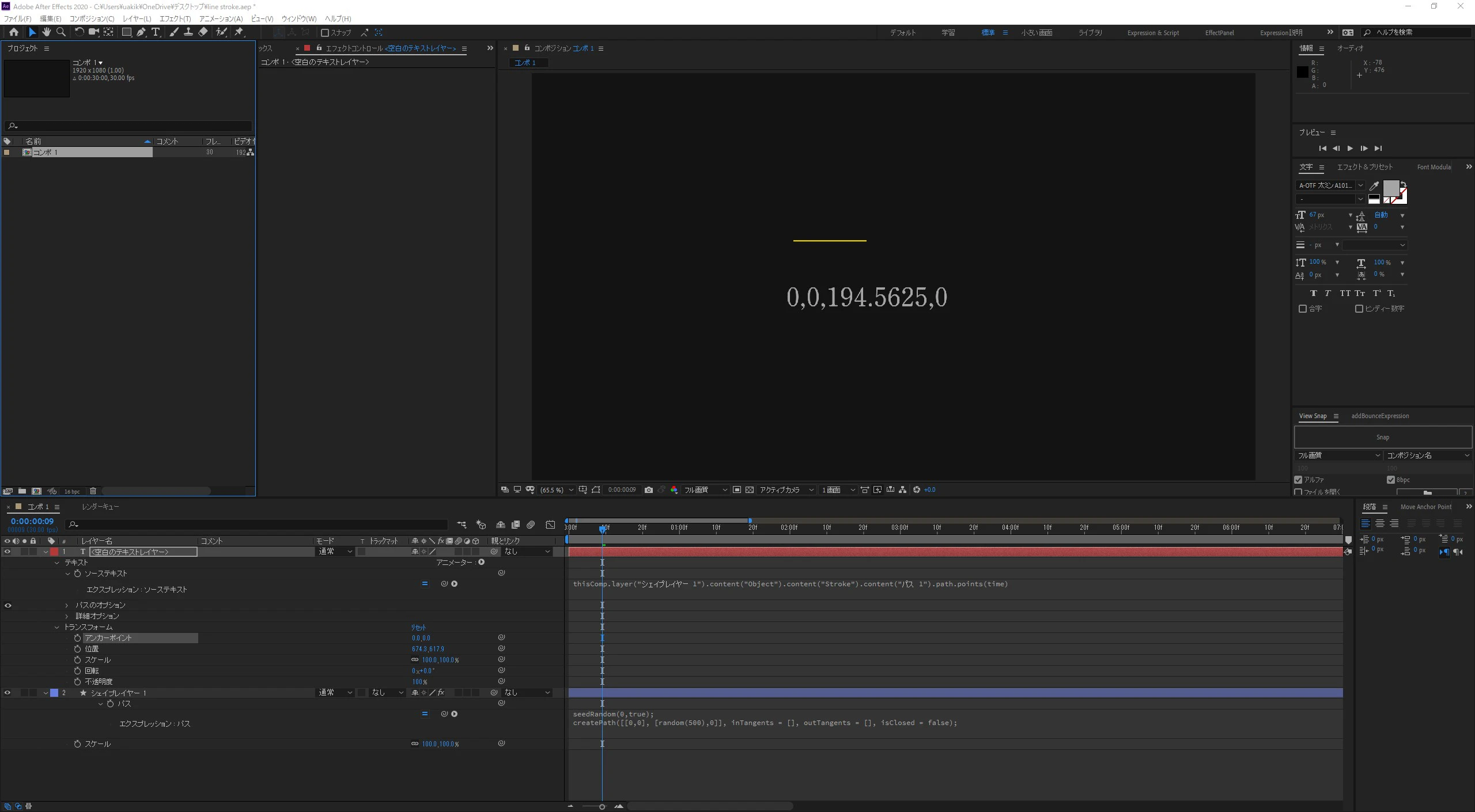Toggle transparency grid in composition viewer
The height and width of the screenshot is (812, 1475).
click(x=750, y=490)
